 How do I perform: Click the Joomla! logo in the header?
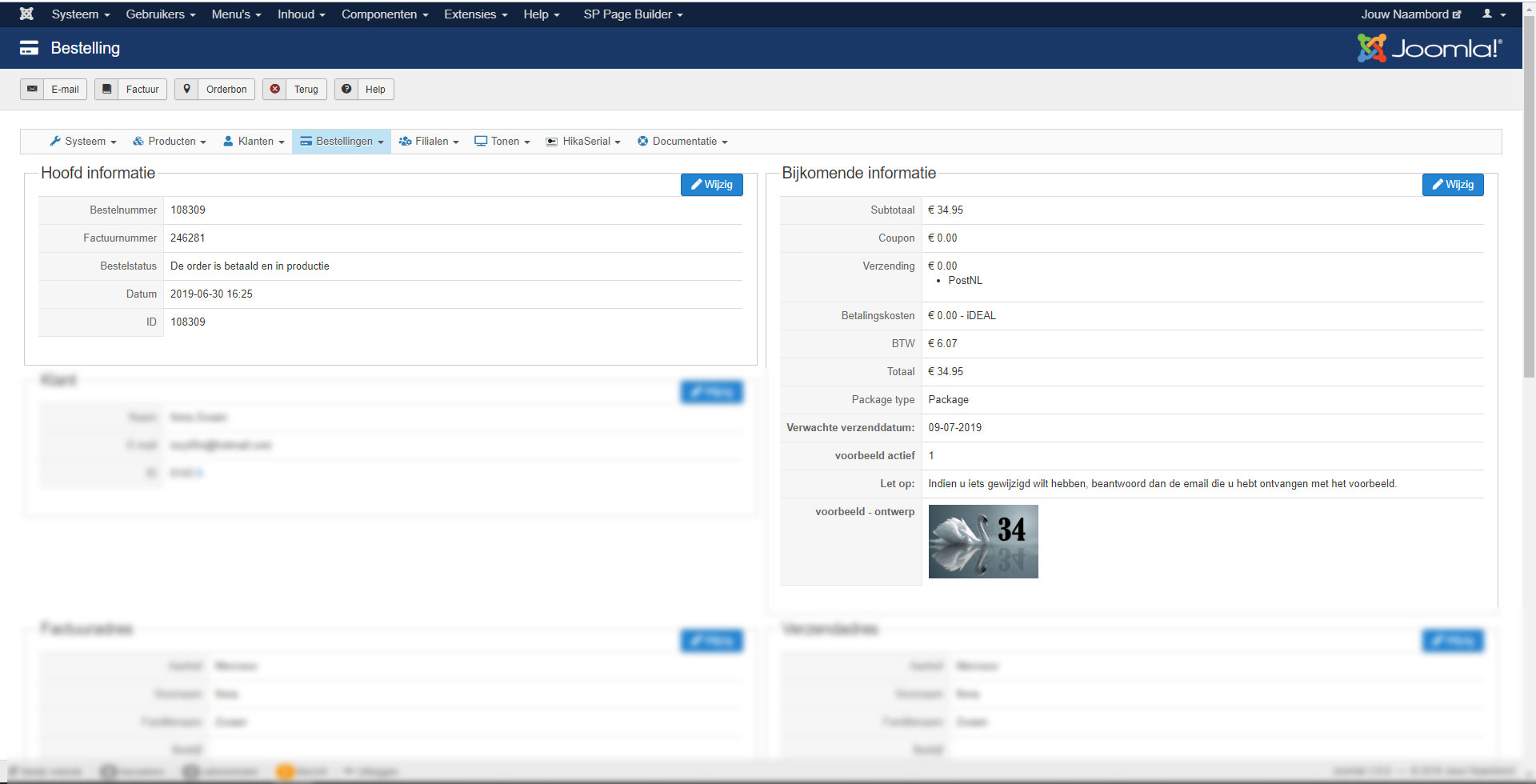coord(1430,48)
